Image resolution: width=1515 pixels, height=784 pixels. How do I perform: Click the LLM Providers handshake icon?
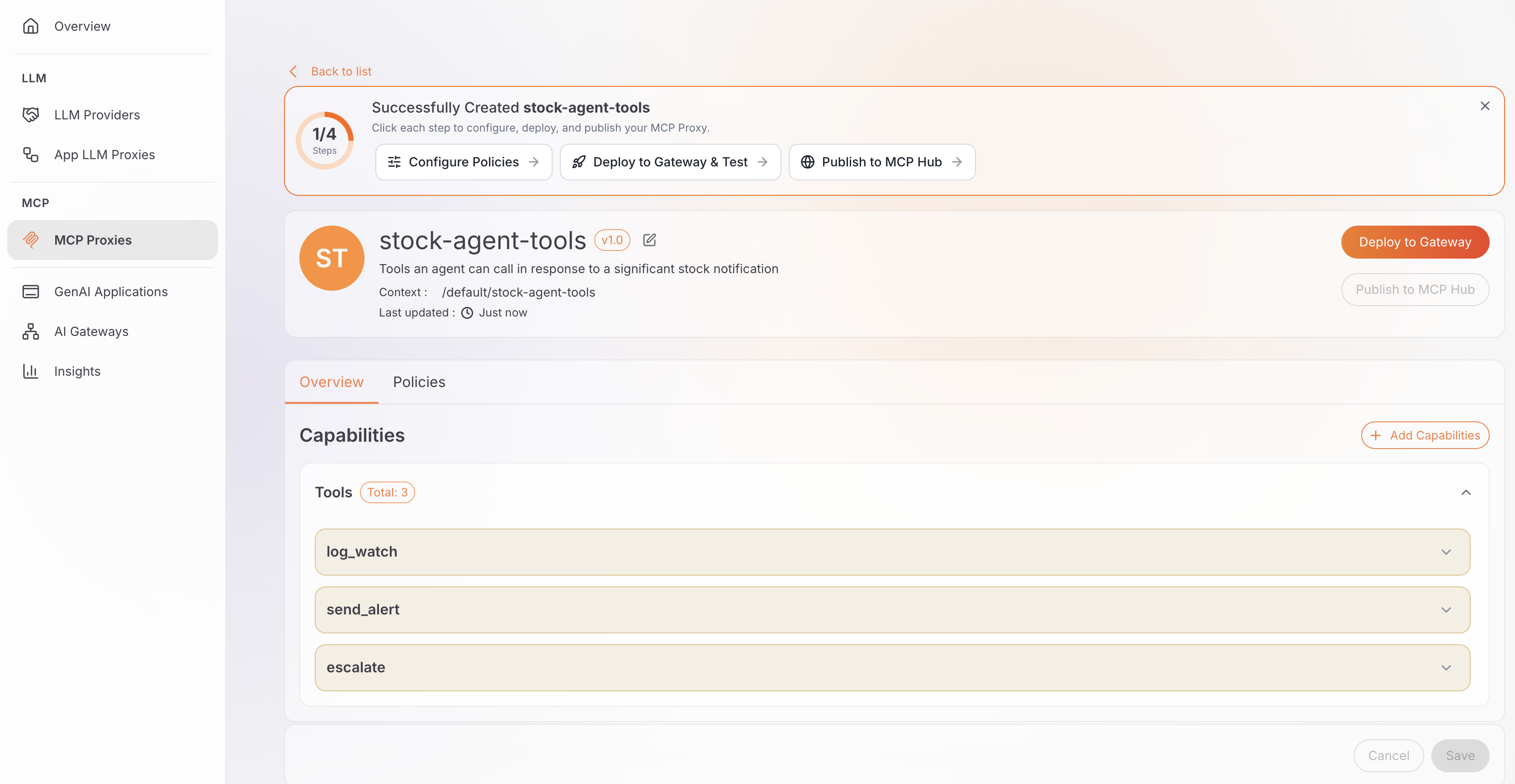point(31,115)
